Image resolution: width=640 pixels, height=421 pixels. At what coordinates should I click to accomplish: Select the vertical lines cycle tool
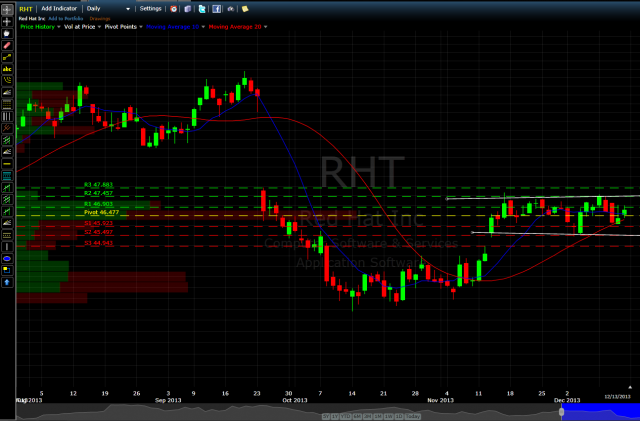coord(7,116)
